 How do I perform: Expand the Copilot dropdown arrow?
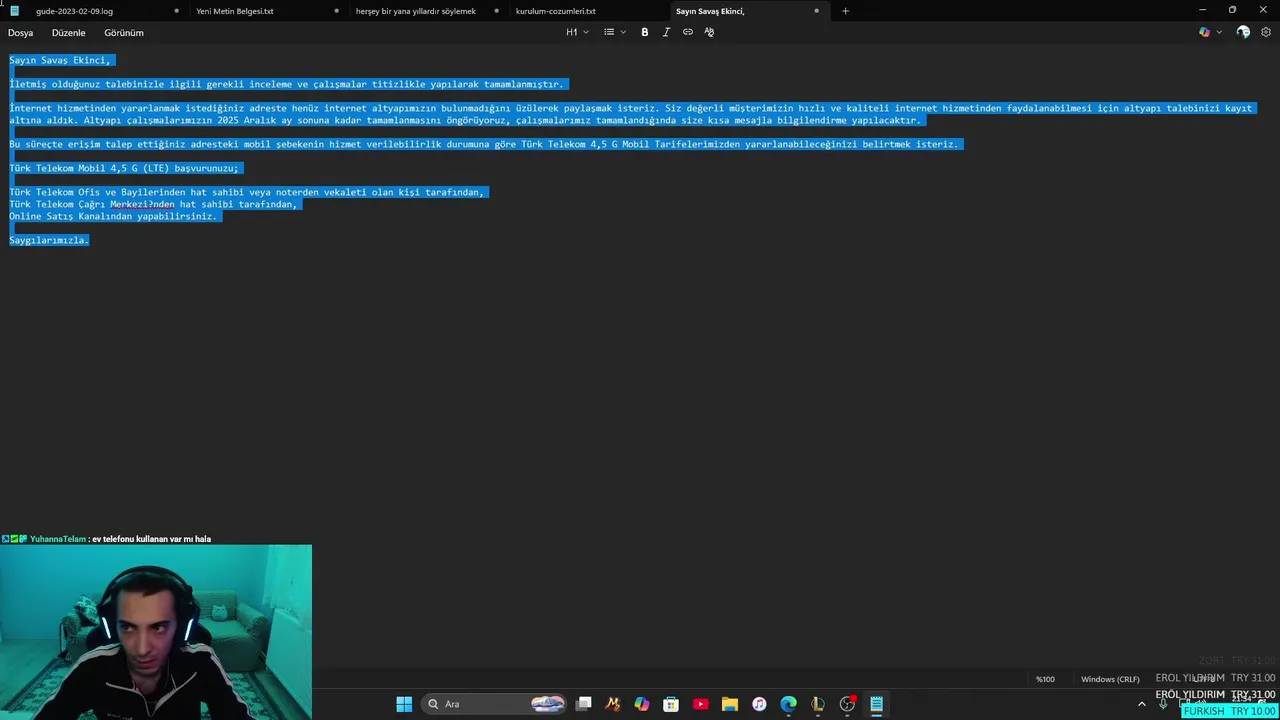click(1219, 32)
